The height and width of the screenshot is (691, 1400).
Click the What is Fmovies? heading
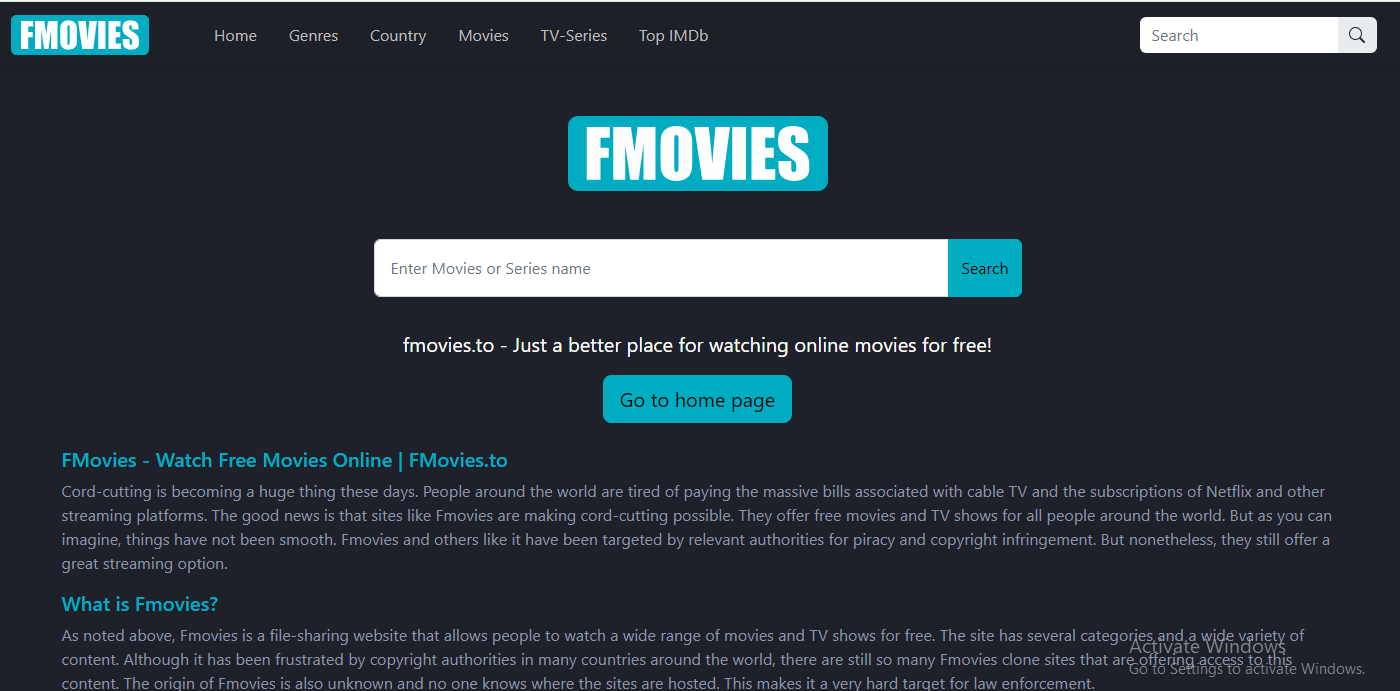point(140,604)
